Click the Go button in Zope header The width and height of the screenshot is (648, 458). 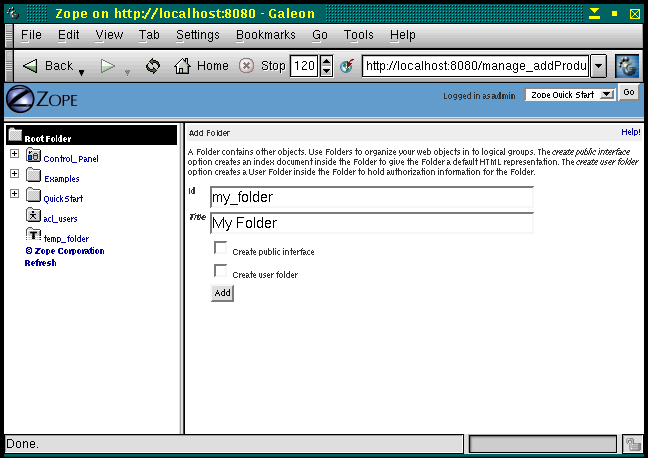(x=629, y=93)
